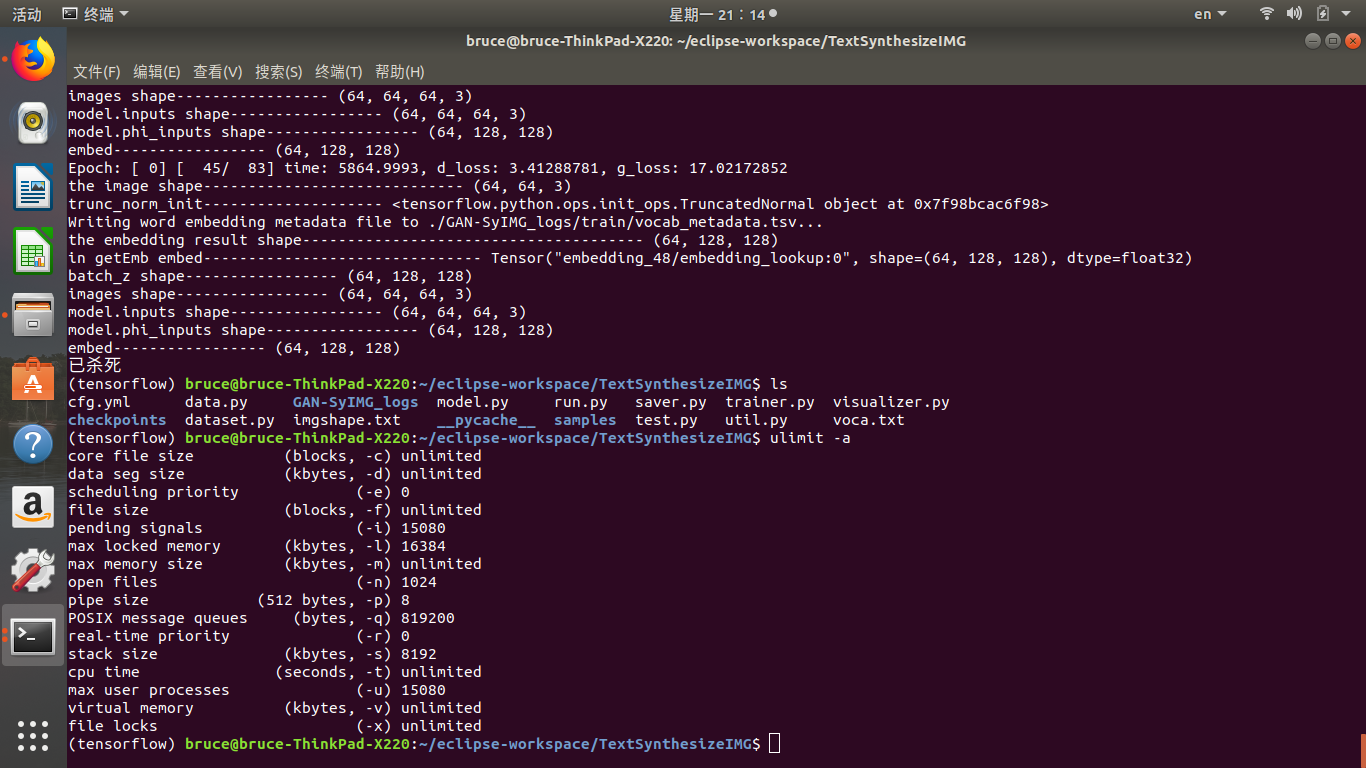Viewport: 1366px width, 768px height.
Task: Click 'imgshape.txt' in ls output
Action: tap(347, 420)
